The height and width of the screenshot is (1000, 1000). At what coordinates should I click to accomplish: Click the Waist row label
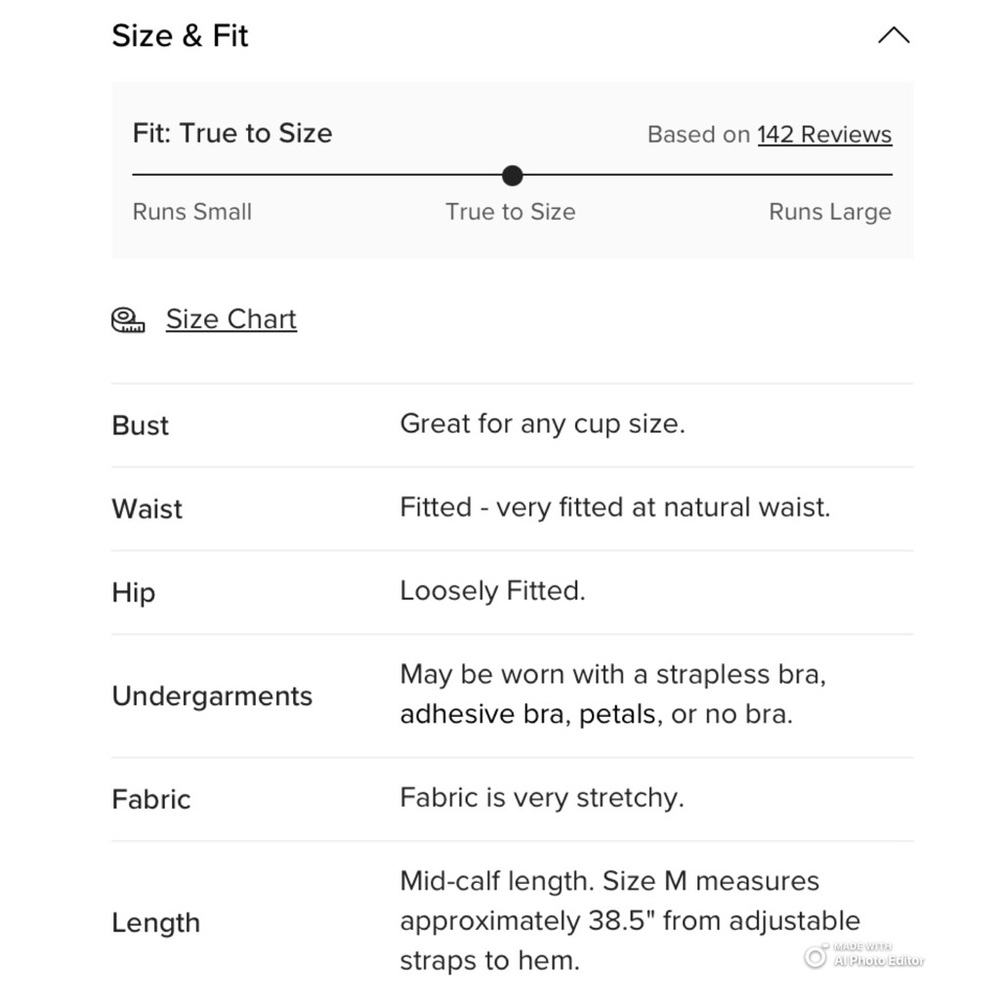click(147, 509)
